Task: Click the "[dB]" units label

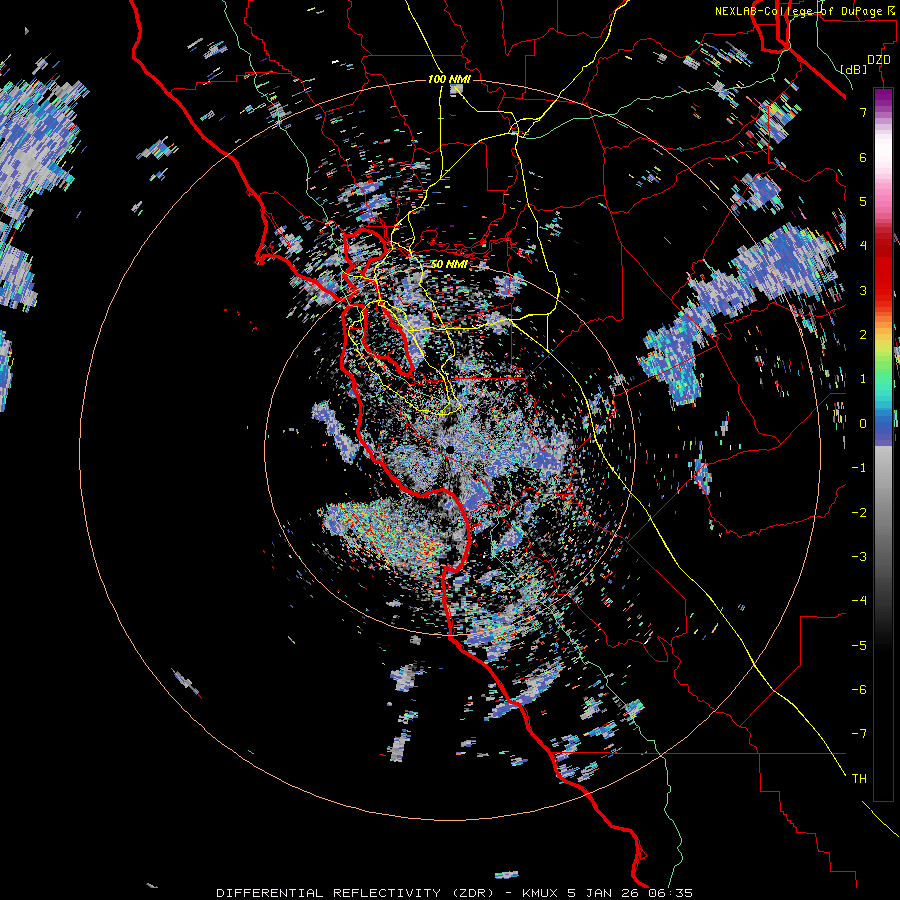Action: pyautogui.click(x=854, y=69)
